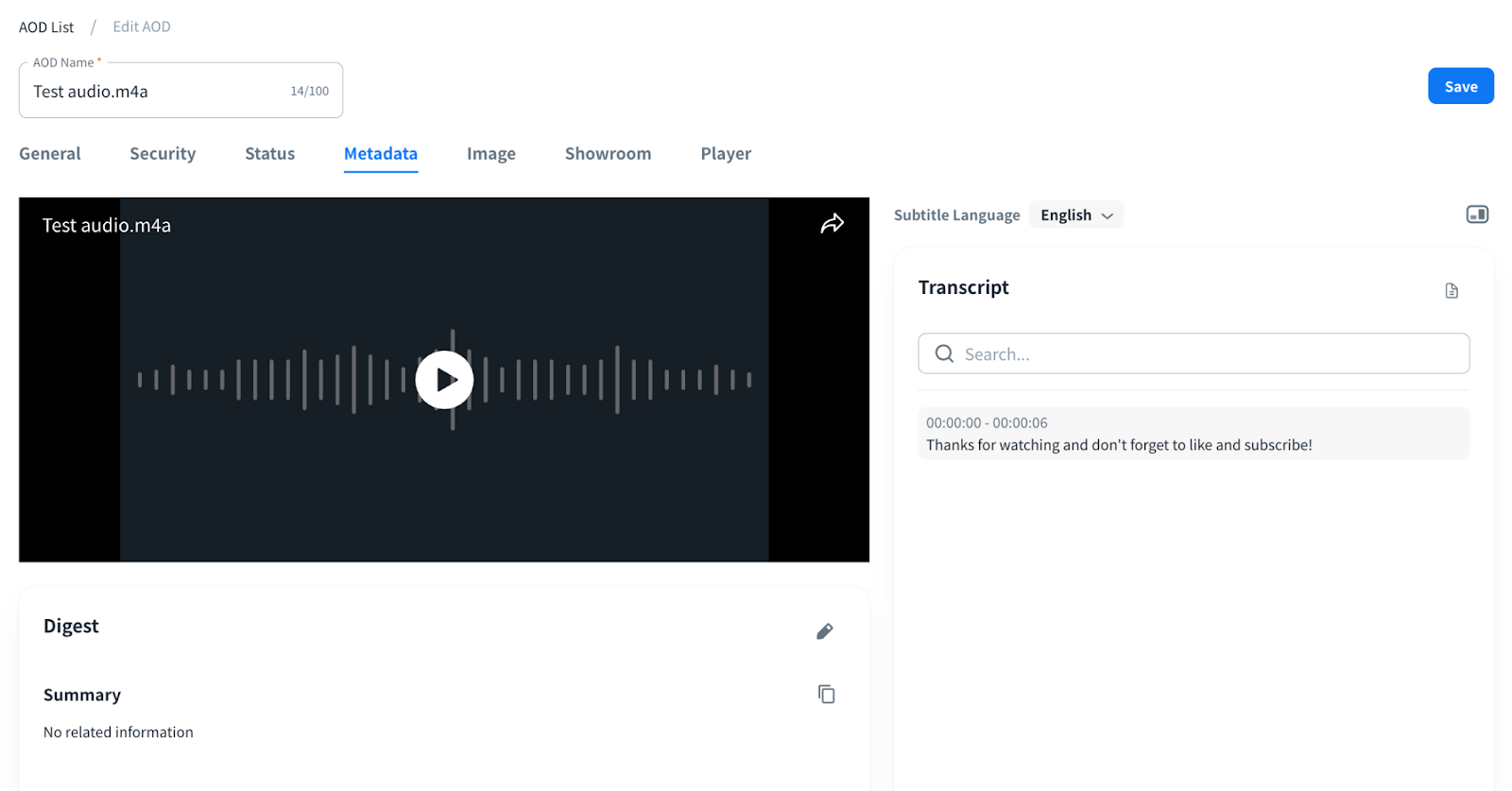Focus the transcript Search box
Screen dimensions: 1512x791
pos(1210,354)
